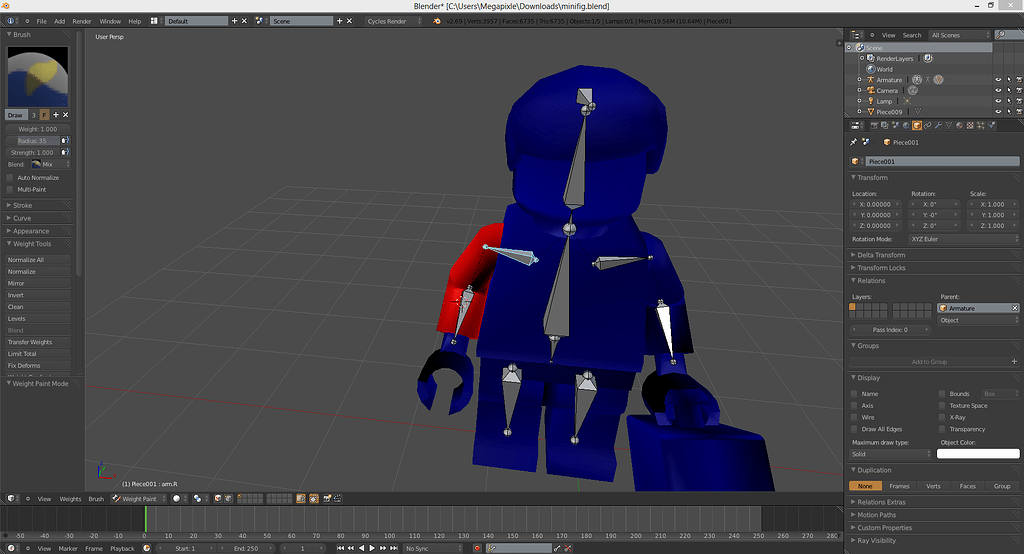Open the Texture properties checker tab

click(x=970, y=125)
